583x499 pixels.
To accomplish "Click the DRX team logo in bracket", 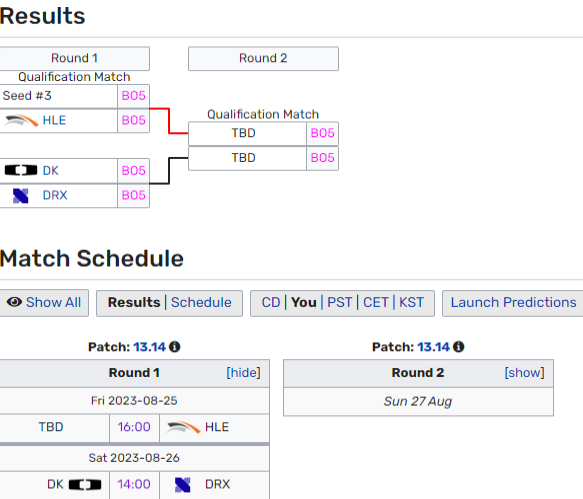I will pyautogui.click(x=20, y=196).
